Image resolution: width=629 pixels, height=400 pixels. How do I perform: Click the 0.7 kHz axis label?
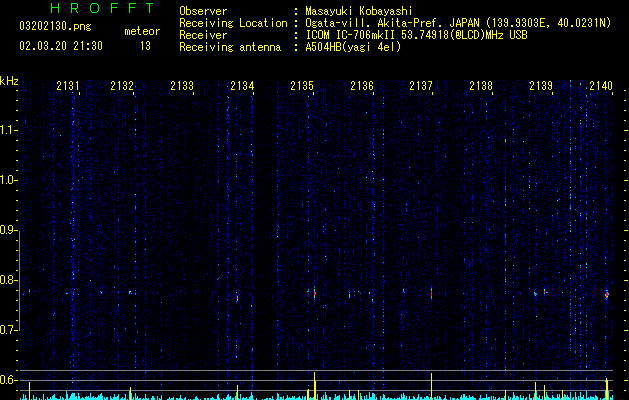pos(8,330)
